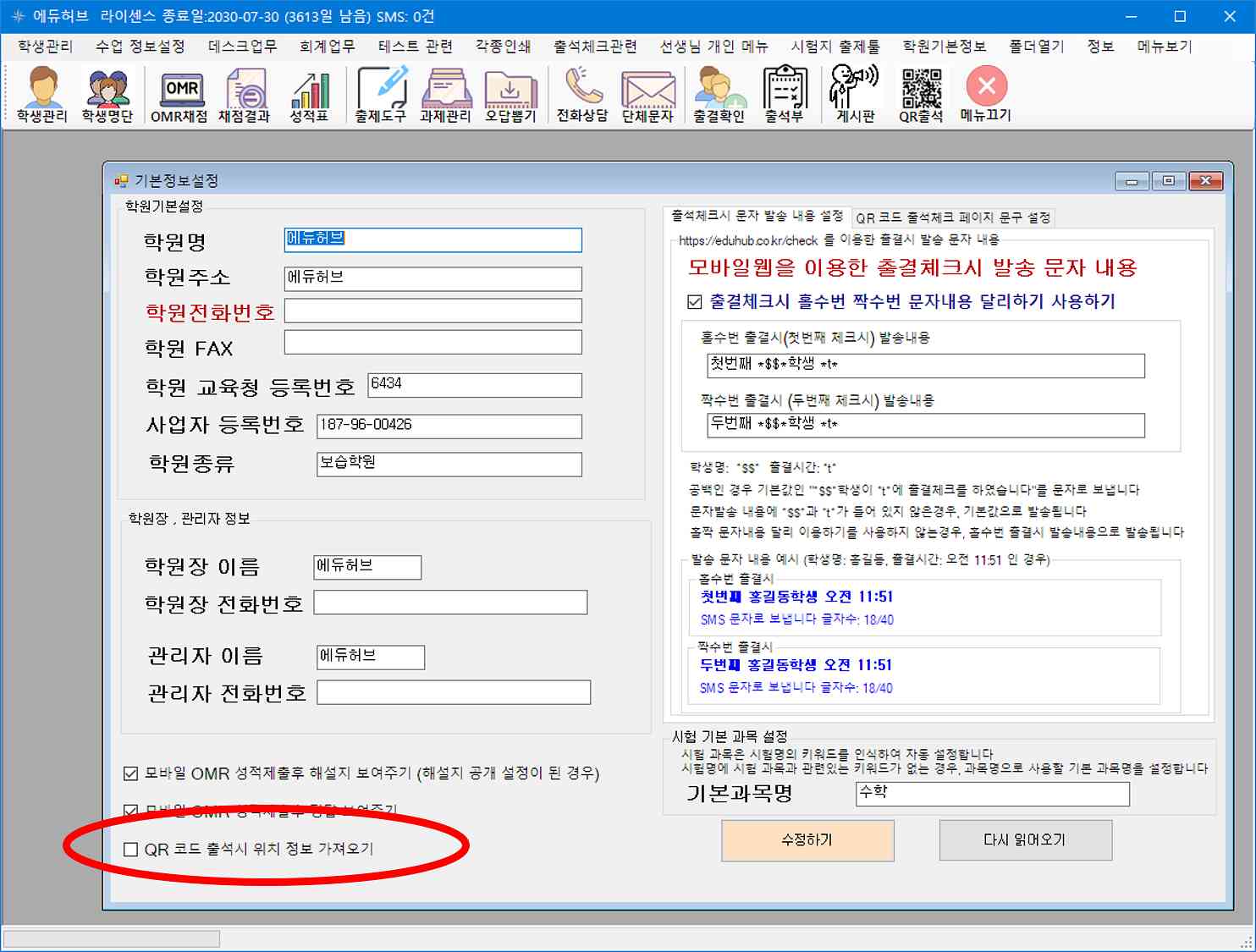The height and width of the screenshot is (952, 1256).
Task: Click the 기본정보설정 window title icon
Action: pyautogui.click(x=121, y=180)
